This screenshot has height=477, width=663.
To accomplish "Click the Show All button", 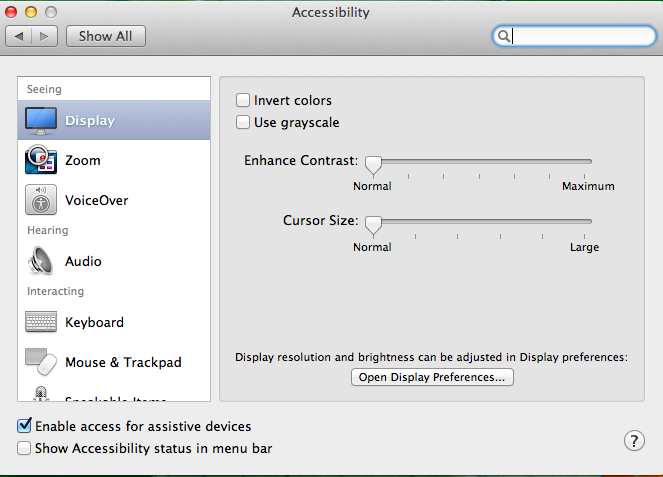I will (x=106, y=36).
